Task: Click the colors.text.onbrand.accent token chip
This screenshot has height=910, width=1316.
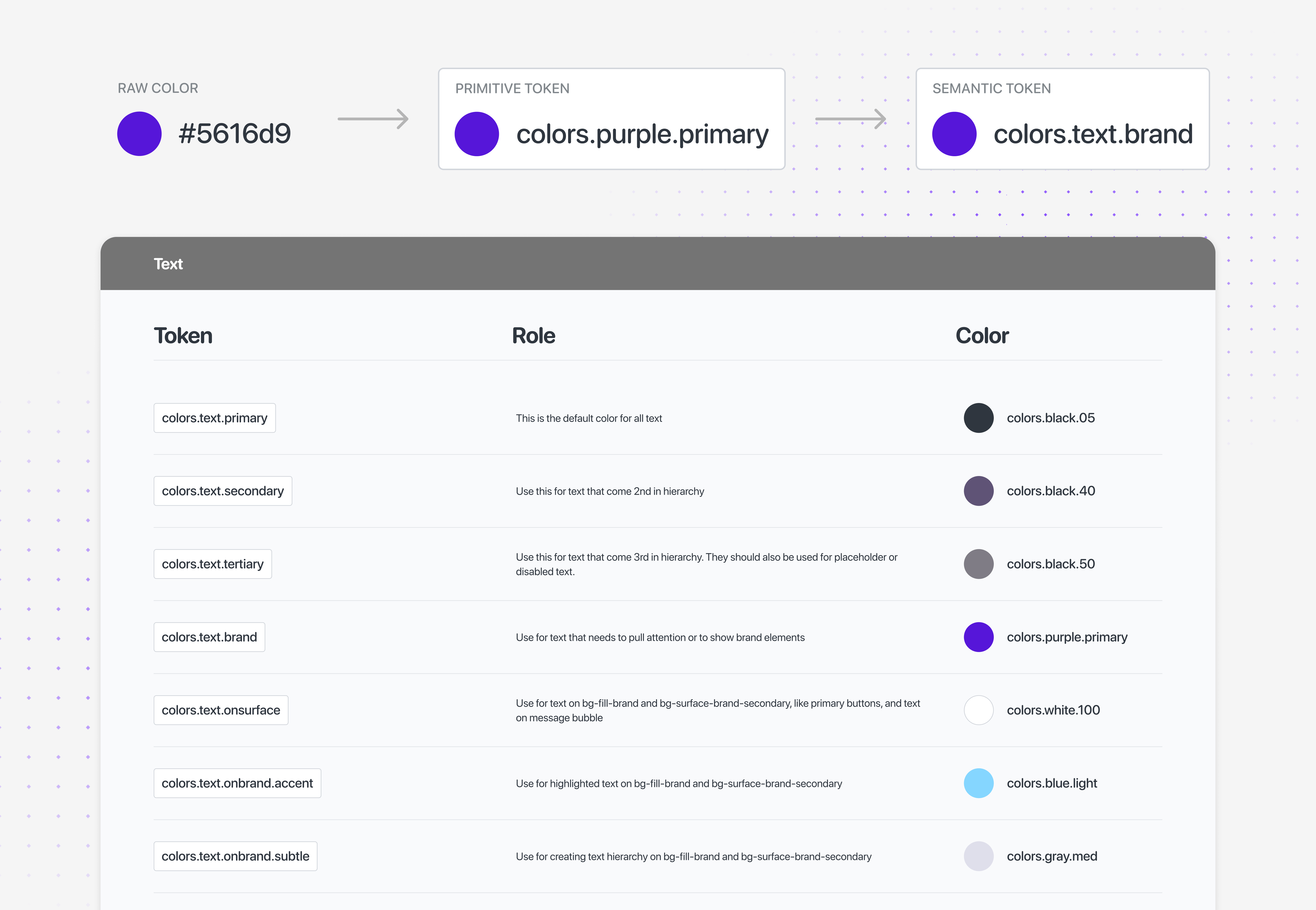Action: pos(237,783)
